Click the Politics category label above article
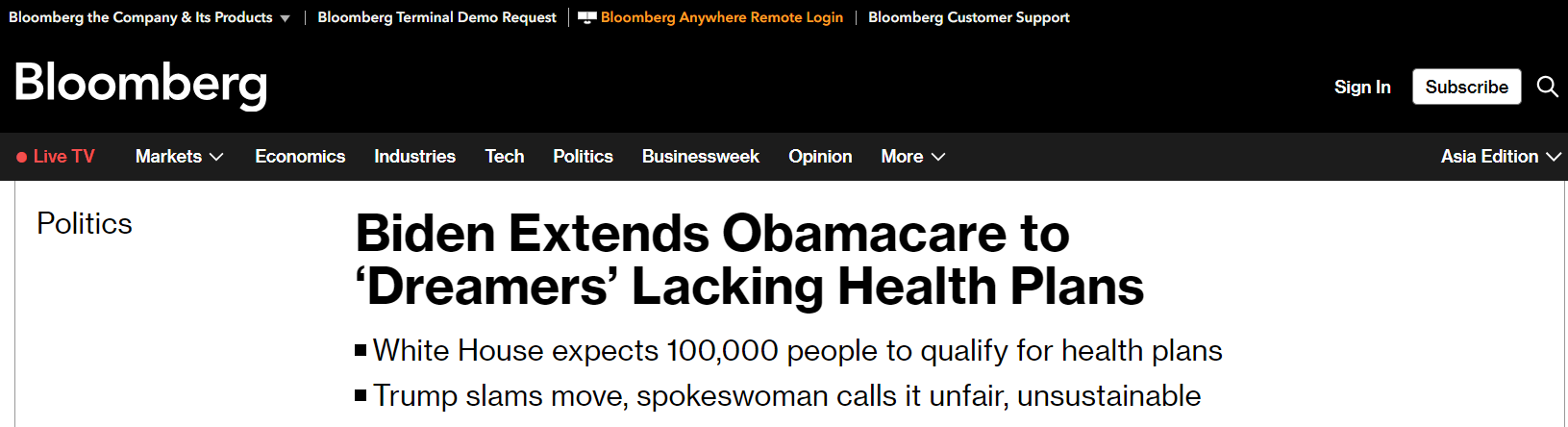1568x427 pixels. point(85,223)
